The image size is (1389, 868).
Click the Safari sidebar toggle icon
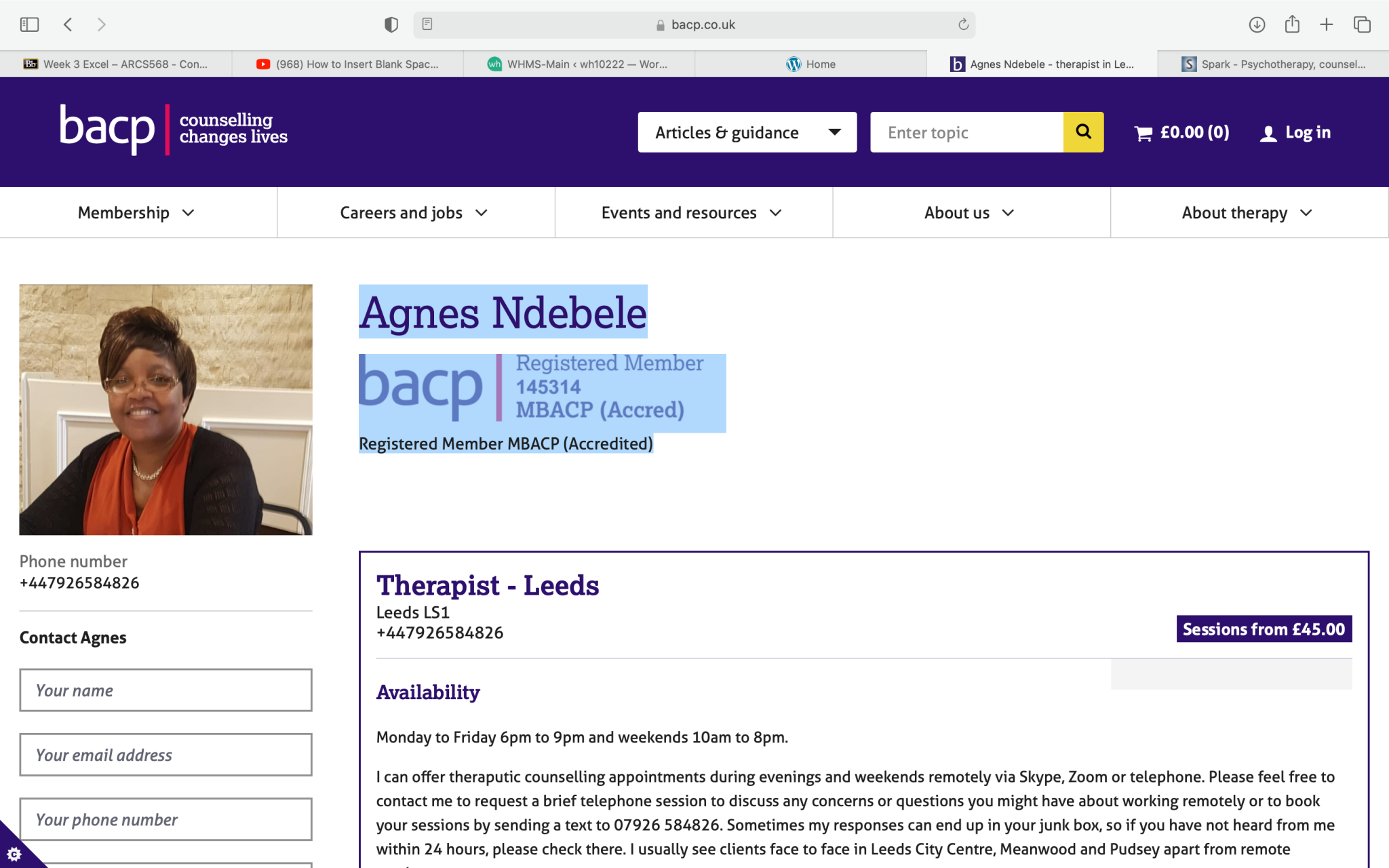(29, 24)
